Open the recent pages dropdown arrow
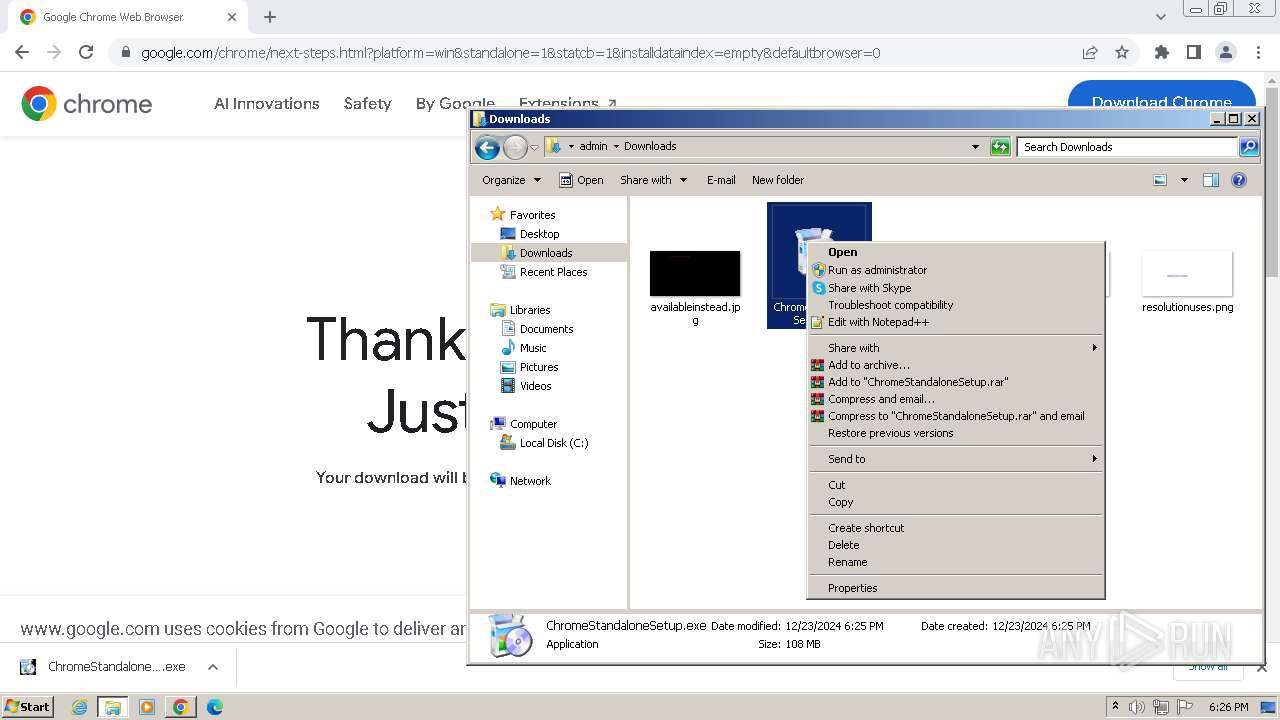Viewport: 1280px width, 720px height. pyautogui.click(x=534, y=148)
